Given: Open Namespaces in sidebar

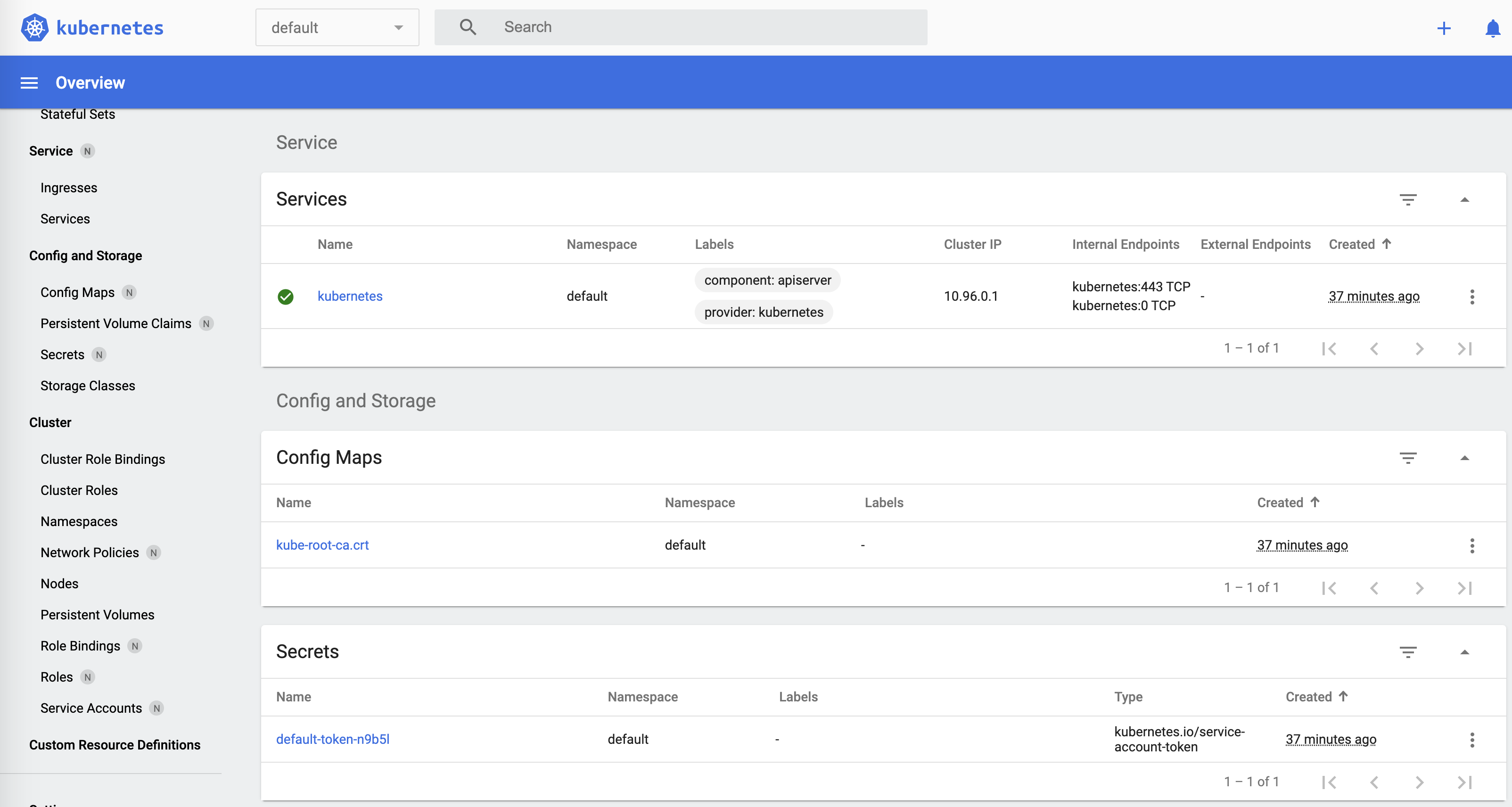Looking at the screenshot, I should [79, 521].
